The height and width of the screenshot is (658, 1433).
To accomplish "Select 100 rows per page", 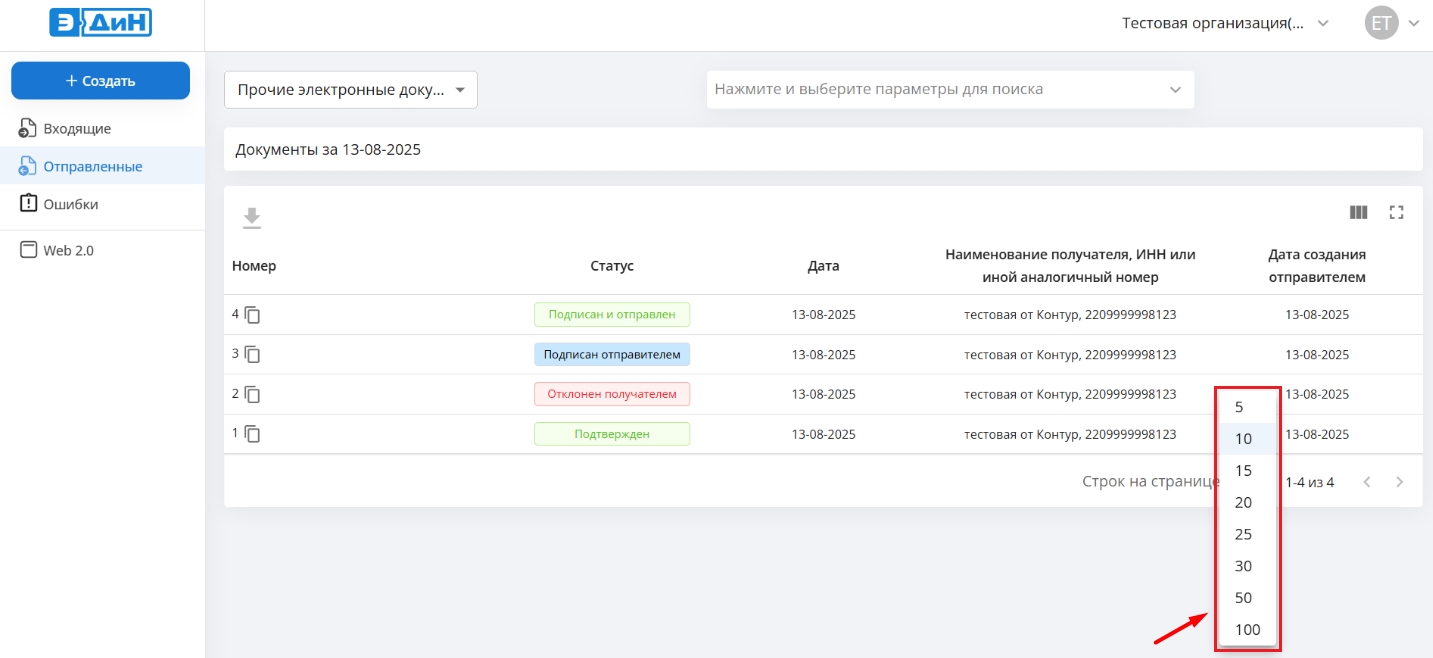I will (1247, 630).
